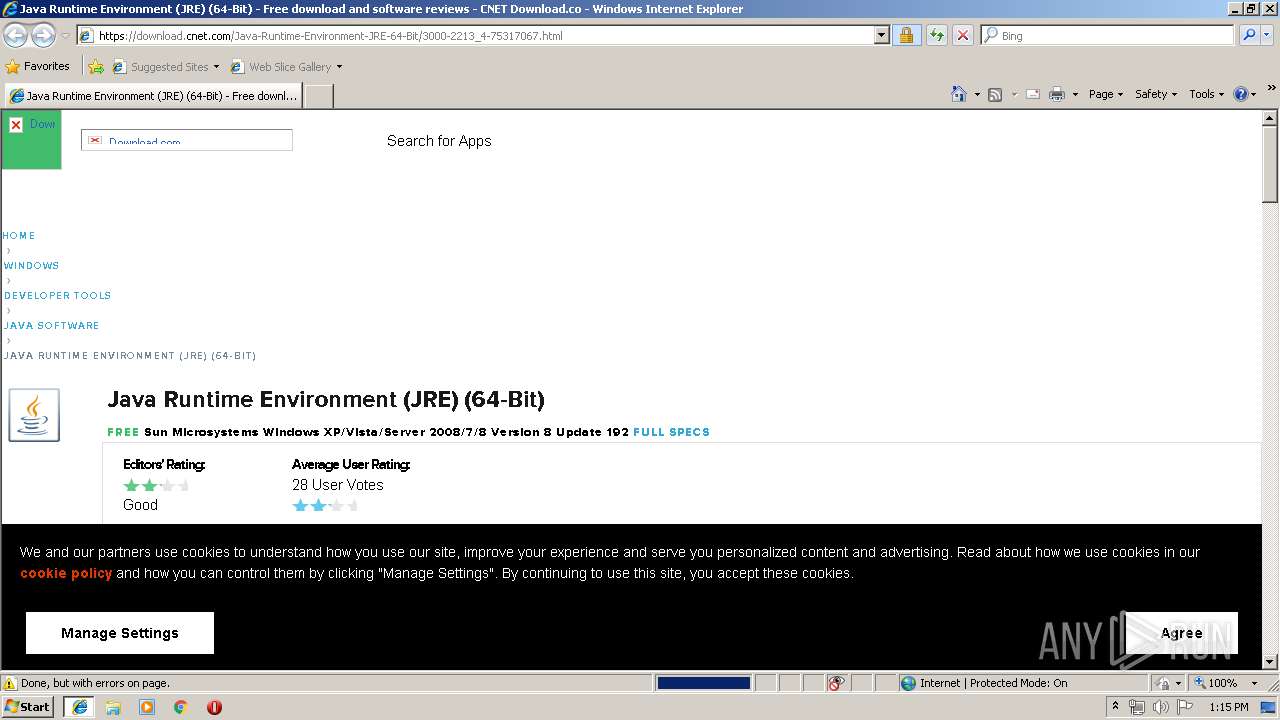Open the search provider dropdown arrow
This screenshot has width=1280, height=720.
click(x=1269, y=35)
